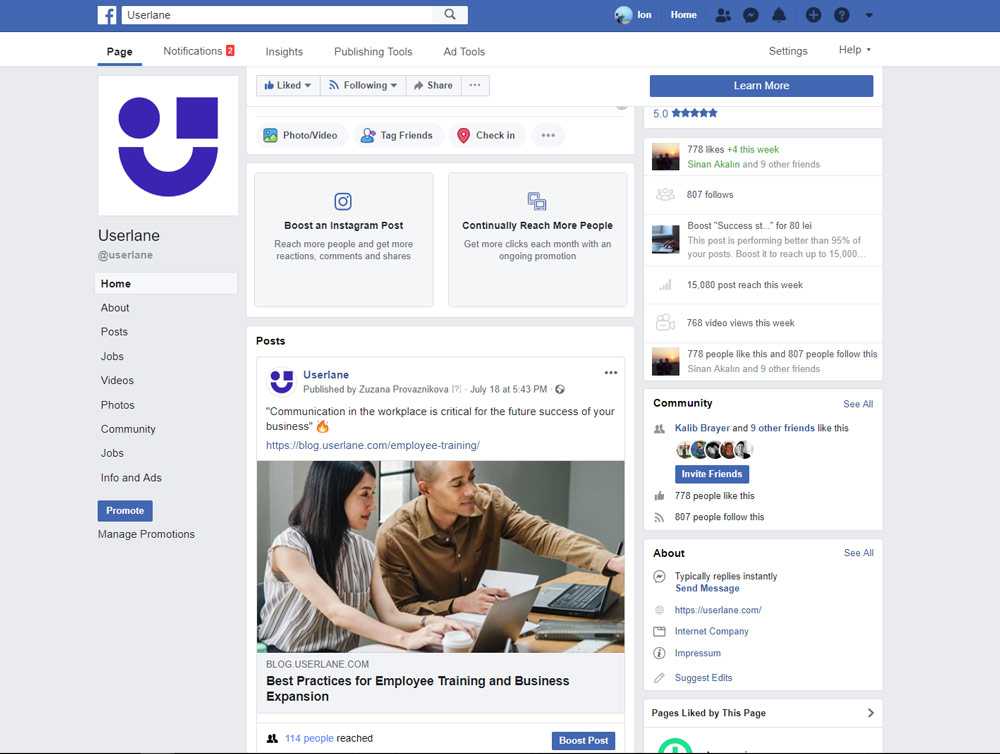Open the Messenger icon in top bar
Screen dimensions: 1000x754
pyautogui.click(x=751, y=15)
